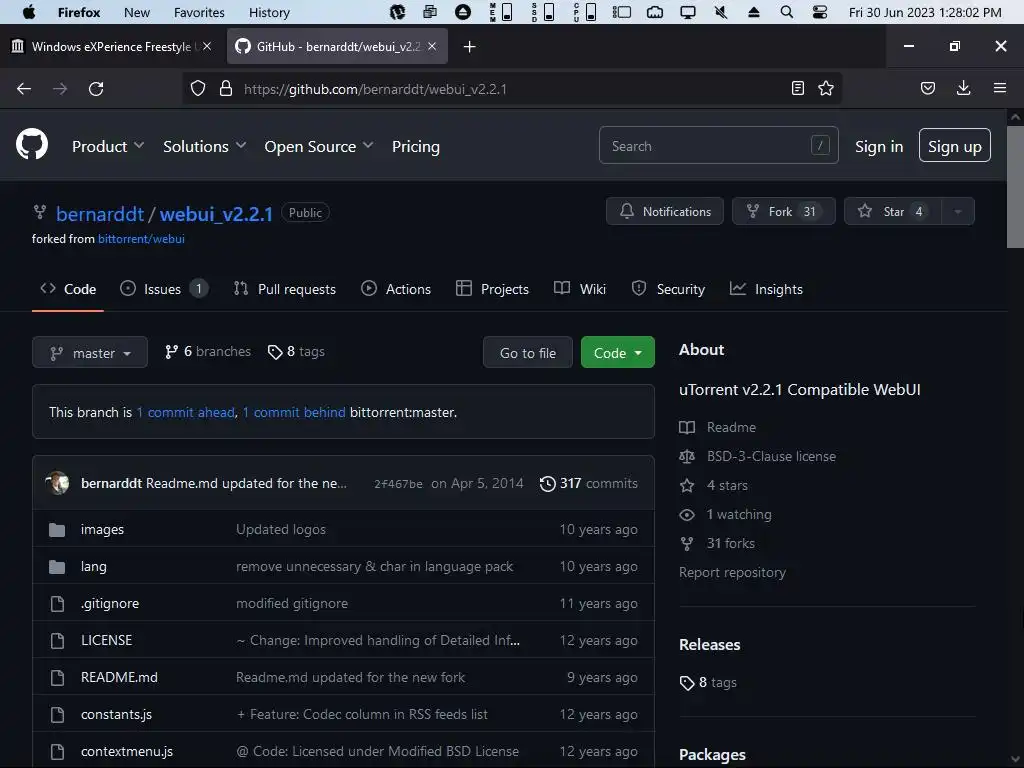Click the shield tracking protection icon
The width and height of the screenshot is (1024, 768).
tap(198, 88)
